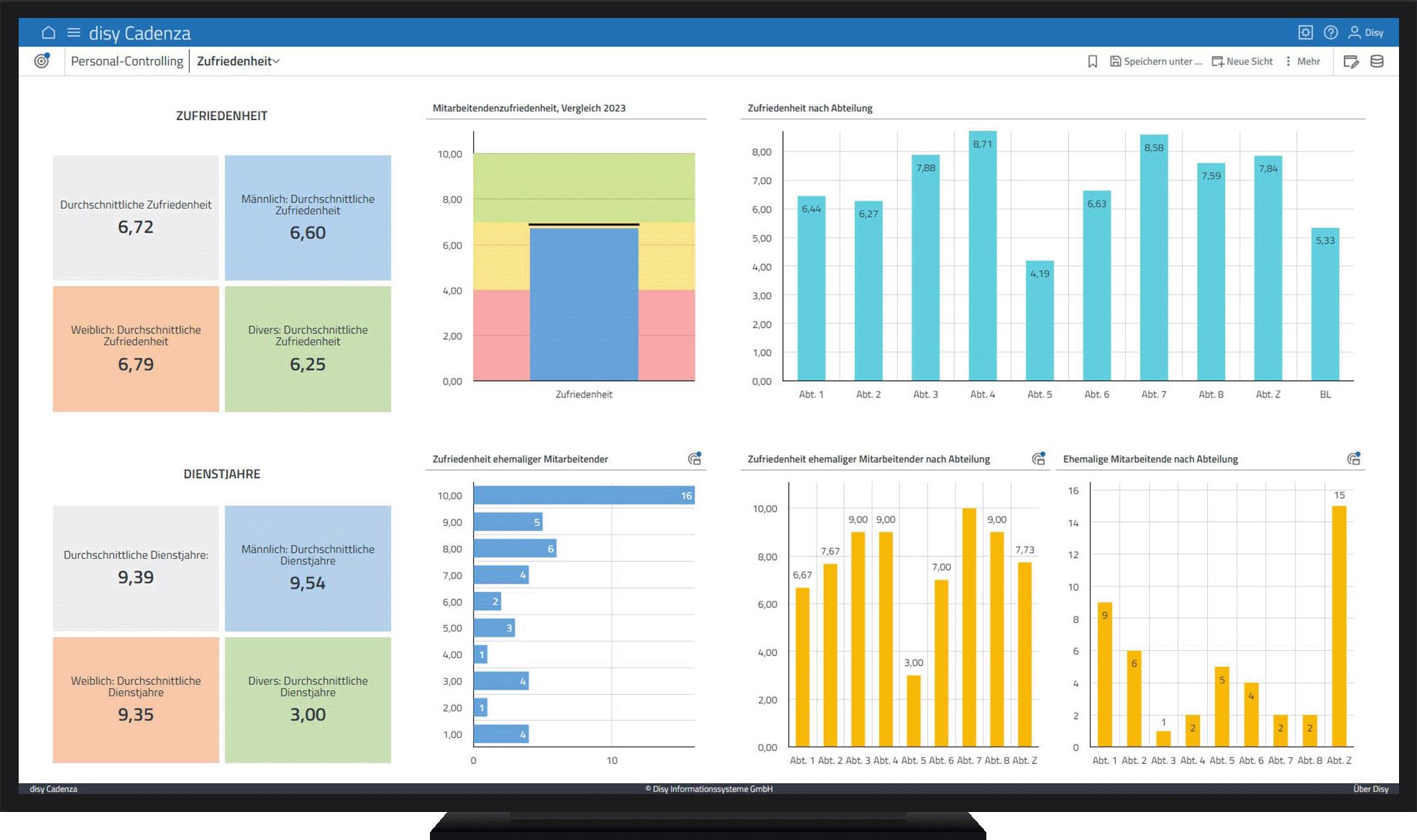
Task: Open the database data icon
Action: 1377,62
